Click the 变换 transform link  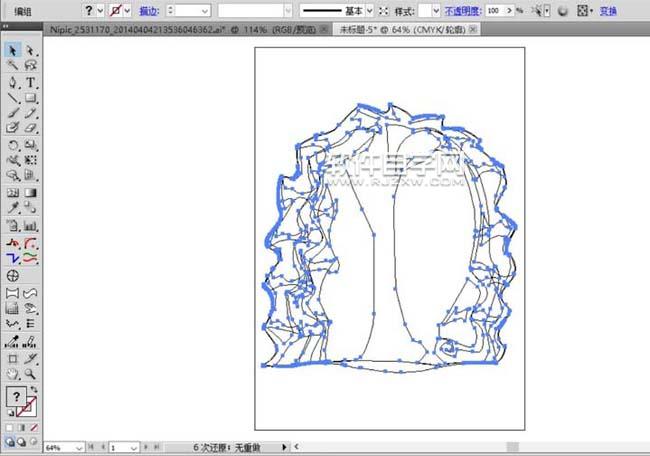608,11
